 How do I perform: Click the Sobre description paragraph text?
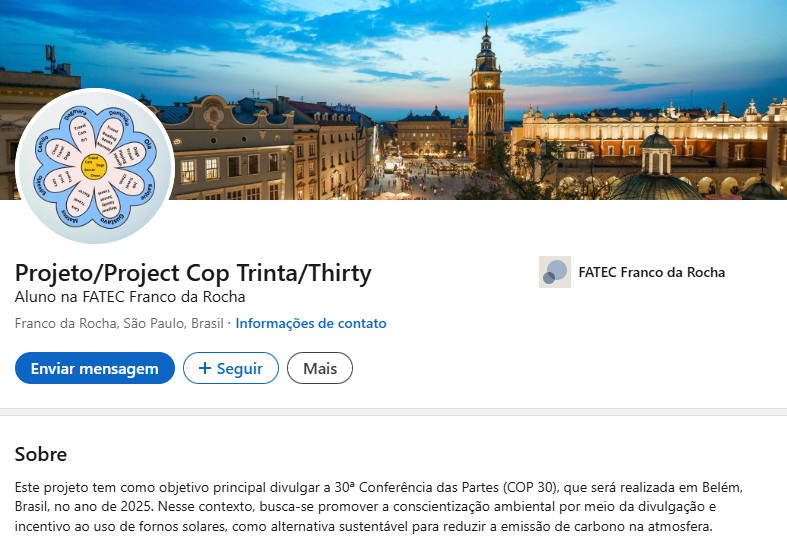[x=378, y=507]
